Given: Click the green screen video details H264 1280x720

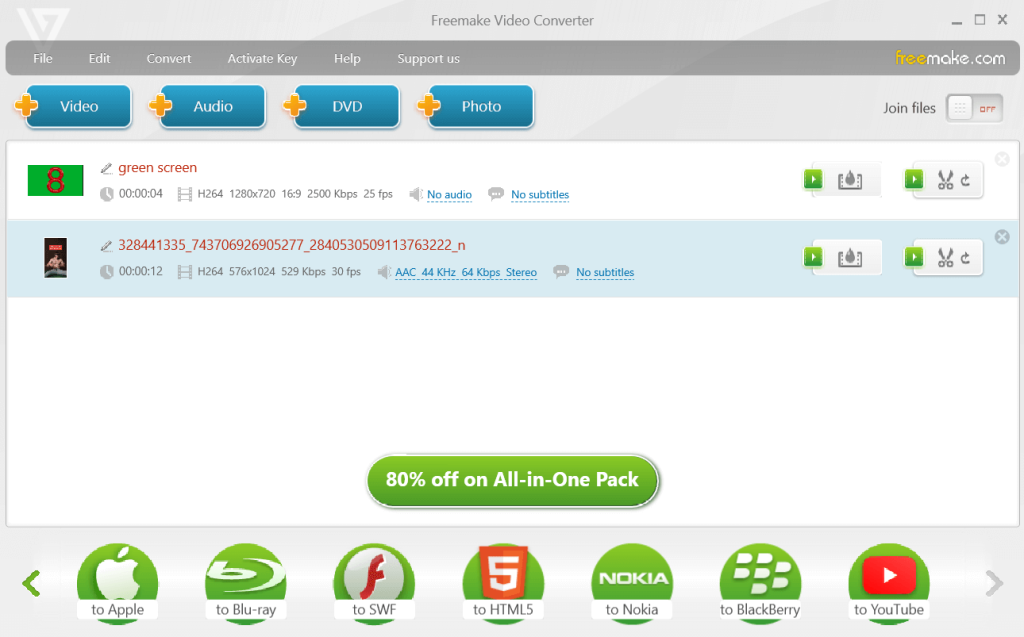Looking at the screenshot, I should (x=295, y=194).
